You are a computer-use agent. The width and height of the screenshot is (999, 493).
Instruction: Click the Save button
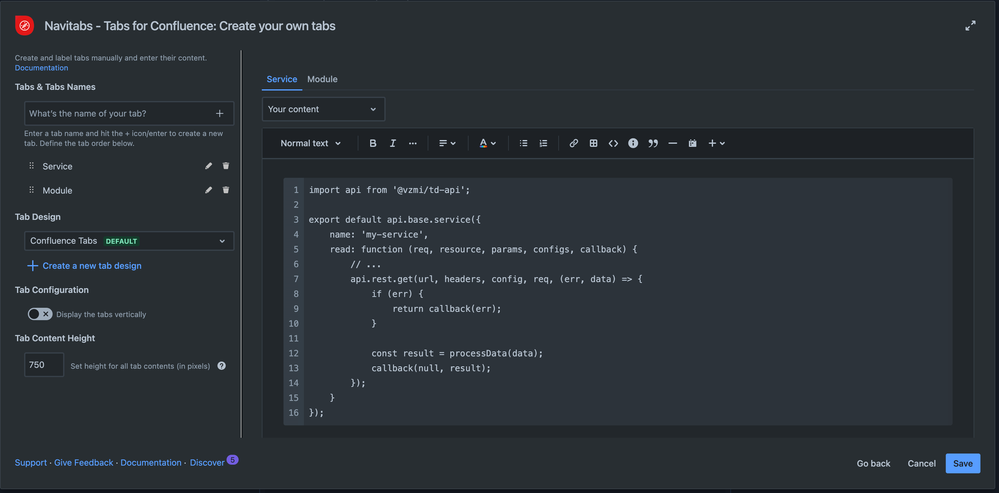963,463
